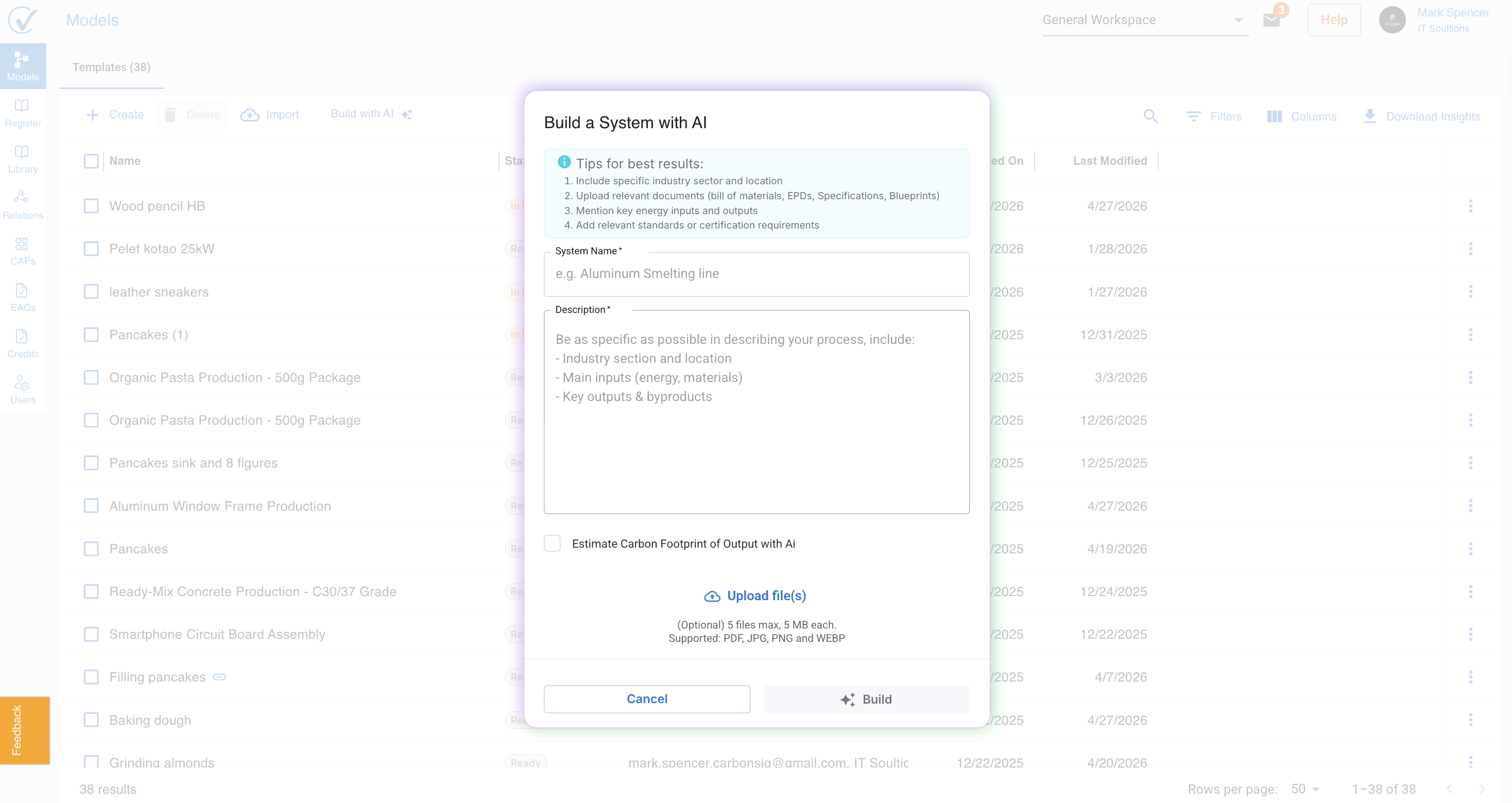Click the Cancel button in the dialog

tap(647, 699)
